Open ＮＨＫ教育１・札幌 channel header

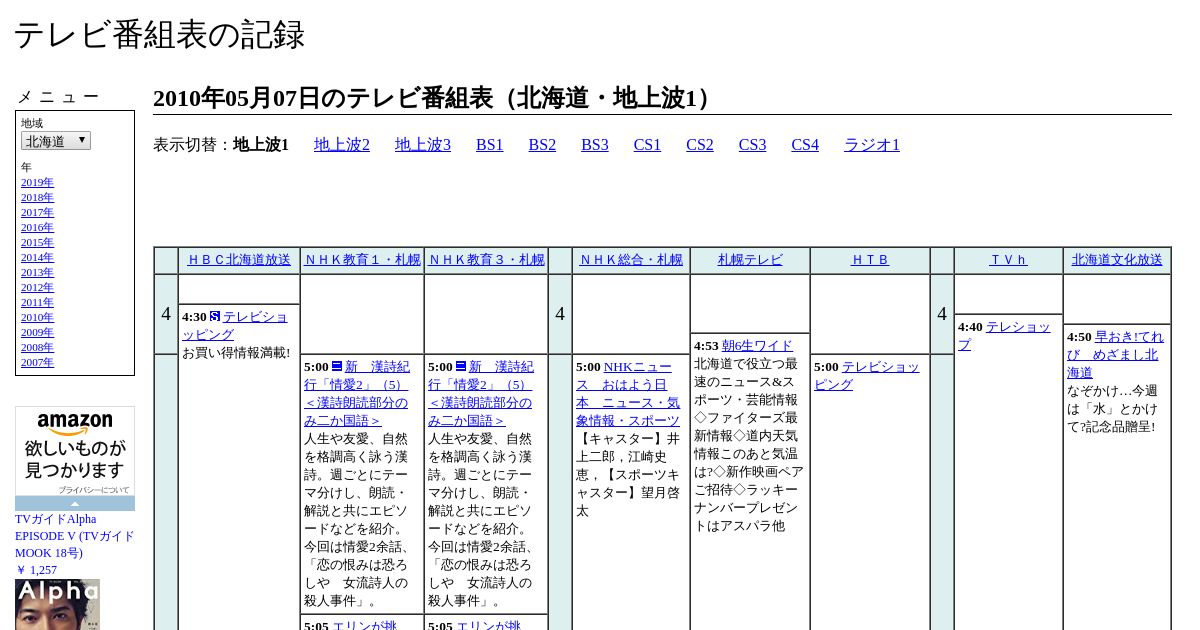[x=362, y=260]
